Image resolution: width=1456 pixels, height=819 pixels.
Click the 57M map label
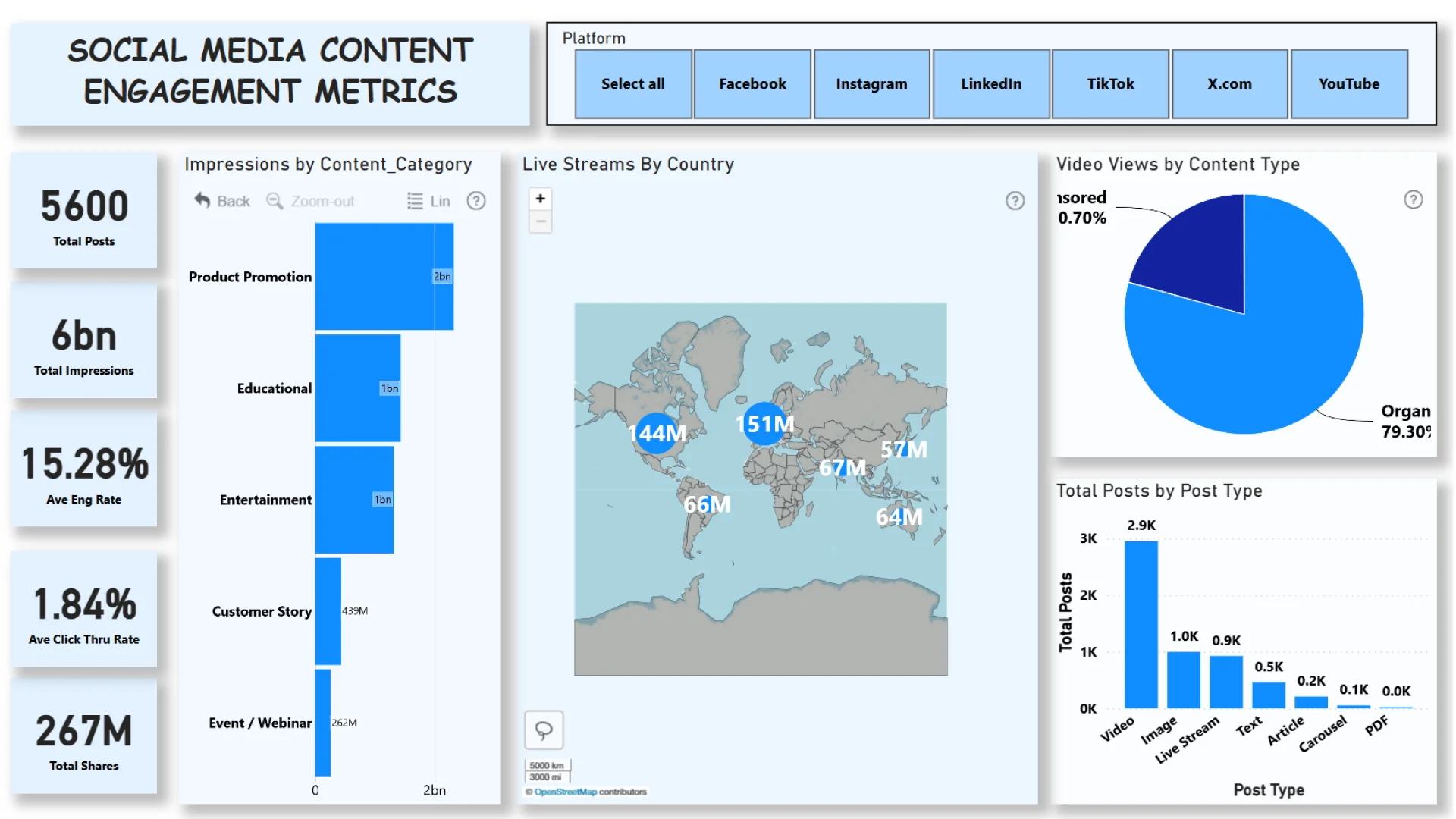[903, 450]
